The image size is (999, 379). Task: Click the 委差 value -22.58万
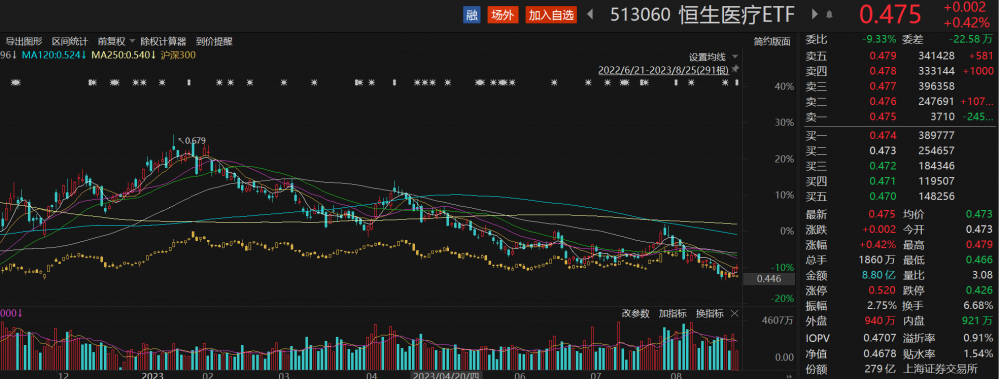(972, 39)
